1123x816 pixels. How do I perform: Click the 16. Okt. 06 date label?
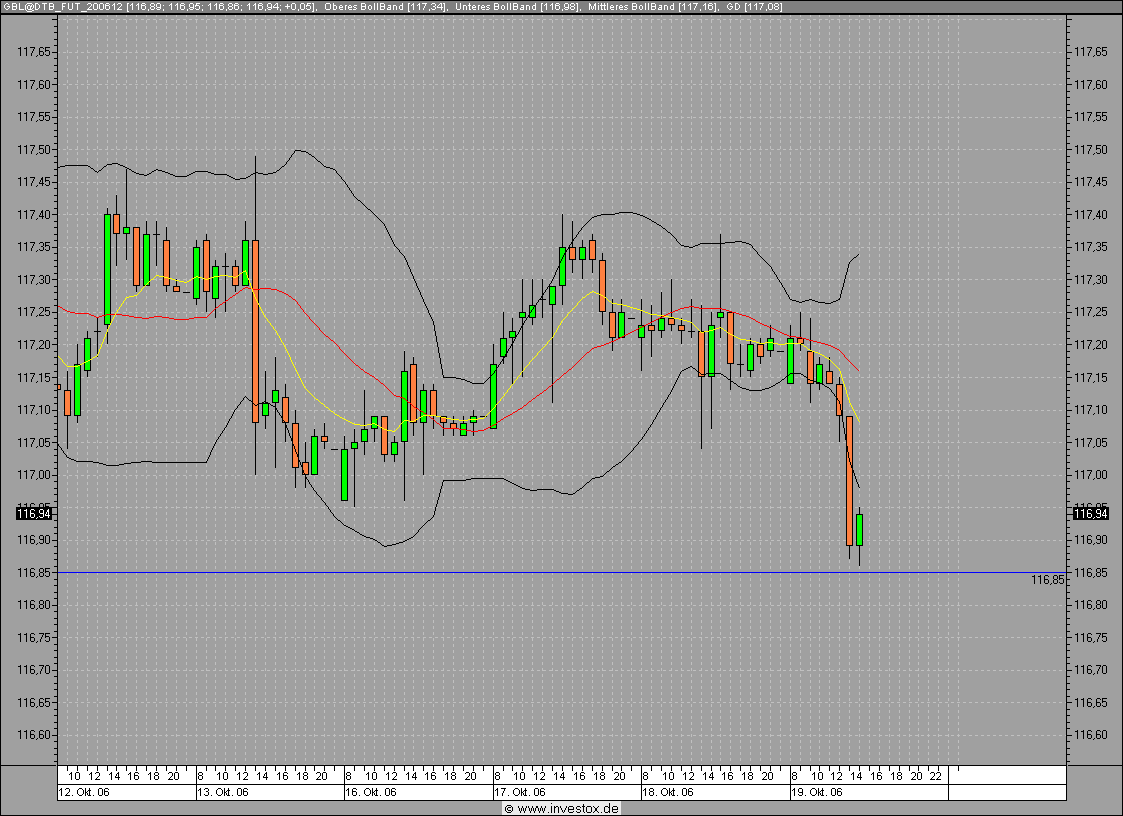tap(371, 792)
